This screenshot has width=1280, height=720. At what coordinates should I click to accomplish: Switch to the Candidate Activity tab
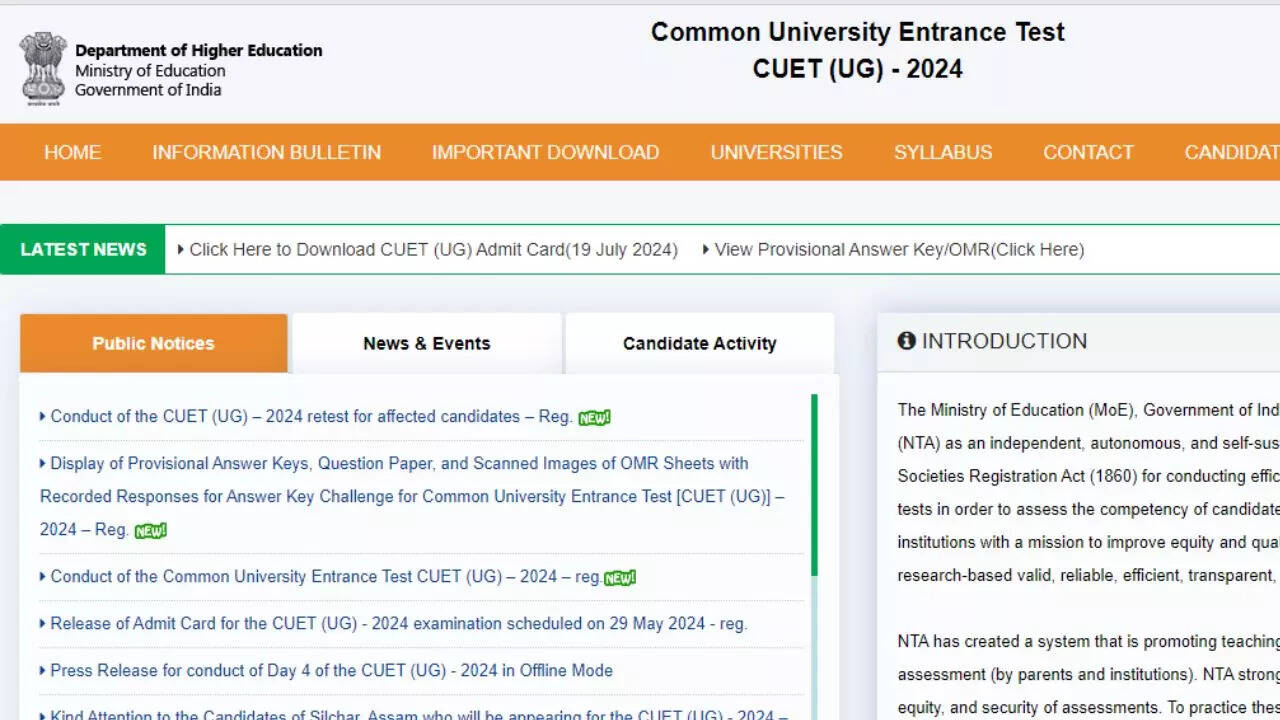click(x=699, y=343)
